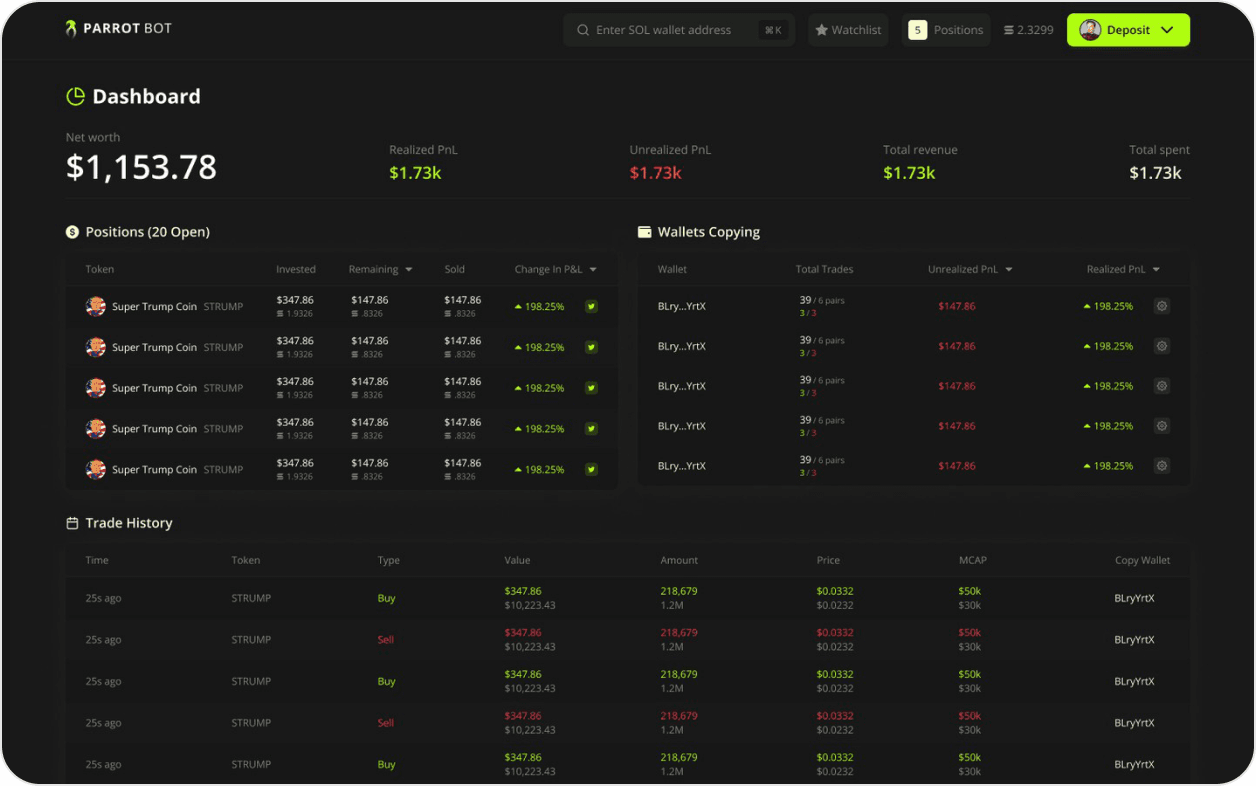Click the wallet icon beside Wallets Copying
Viewport: 1256px width, 786px height.
[x=645, y=232]
